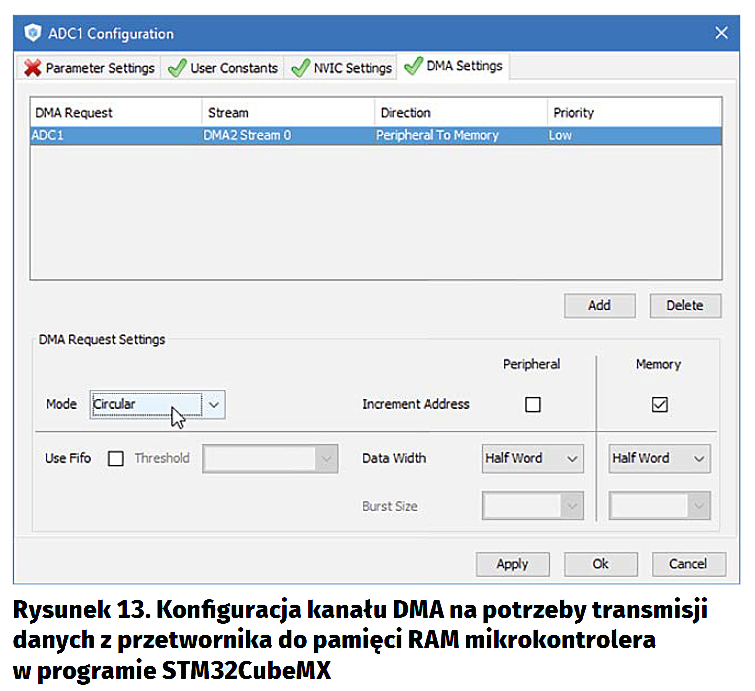Switch to the Parameter Settings tab
755x691 pixels.
(x=90, y=68)
